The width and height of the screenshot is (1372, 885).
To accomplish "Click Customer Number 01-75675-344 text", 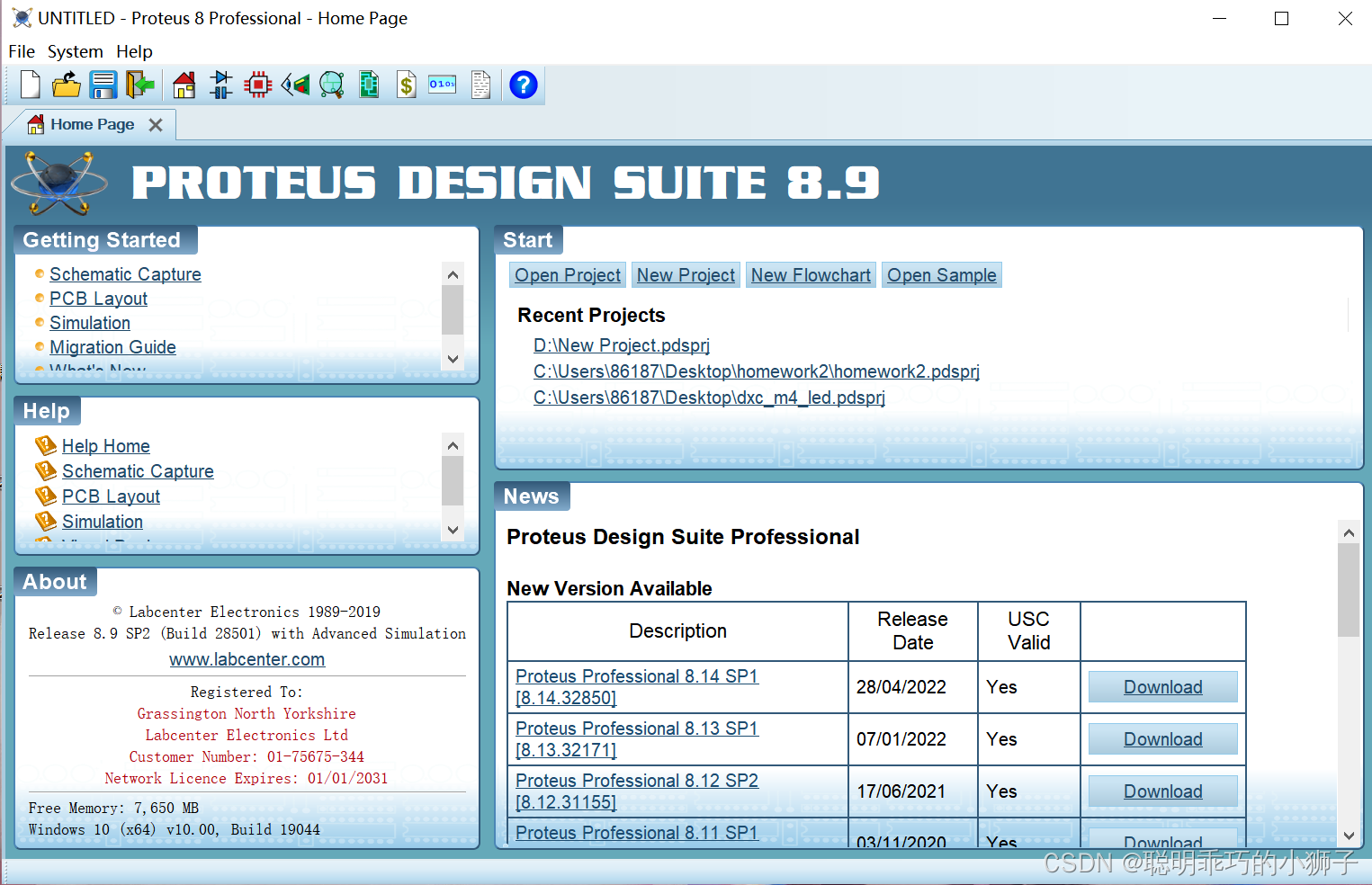I will pyautogui.click(x=247, y=756).
